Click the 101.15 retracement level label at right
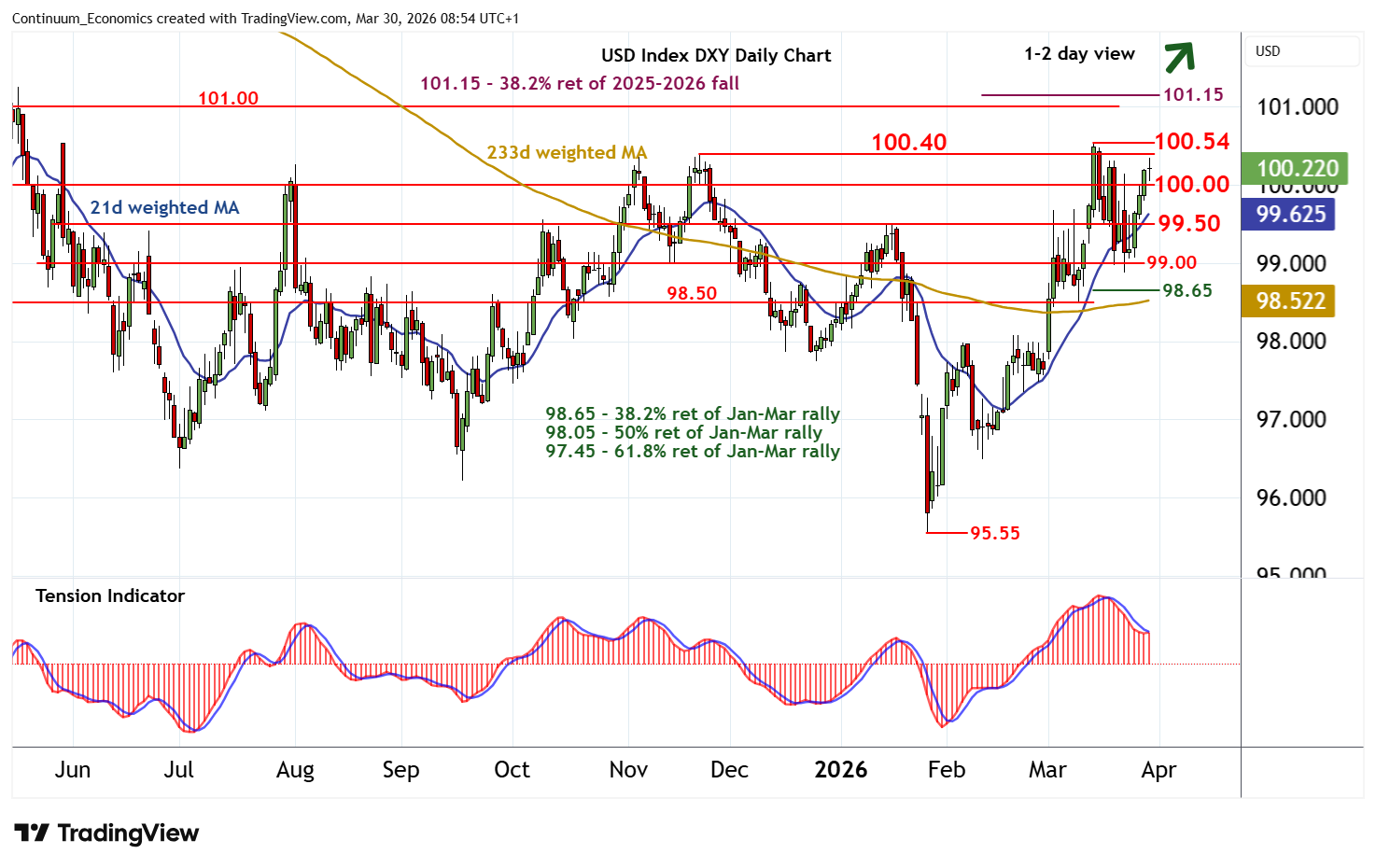 click(1193, 94)
